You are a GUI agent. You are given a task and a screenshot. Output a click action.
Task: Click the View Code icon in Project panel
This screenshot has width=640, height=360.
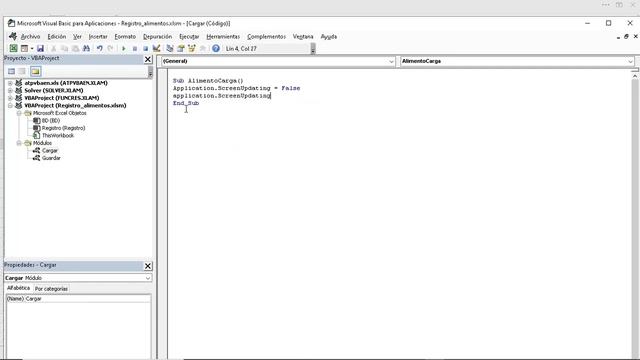[11, 71]
